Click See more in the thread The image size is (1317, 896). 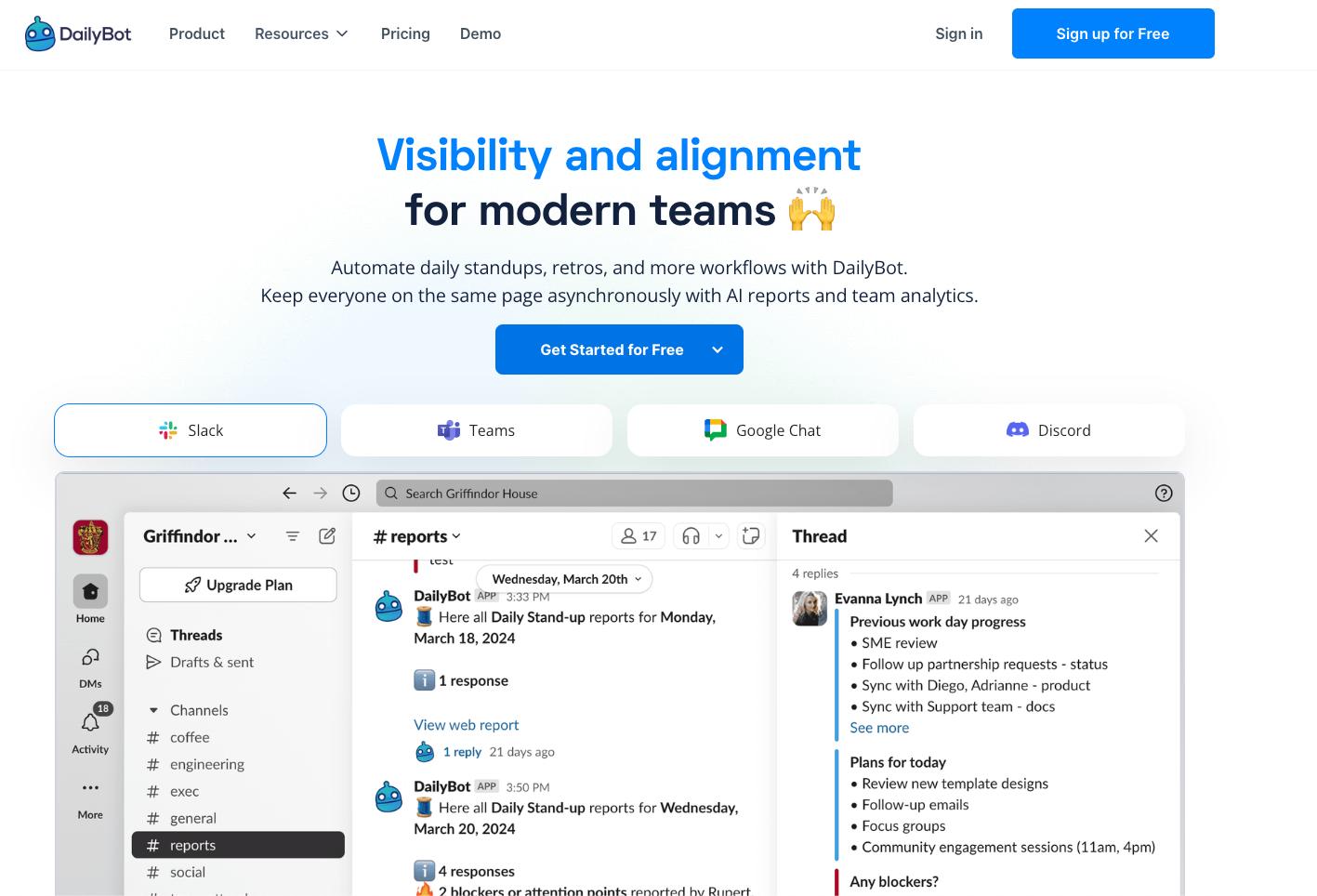(x=879, y=728)
